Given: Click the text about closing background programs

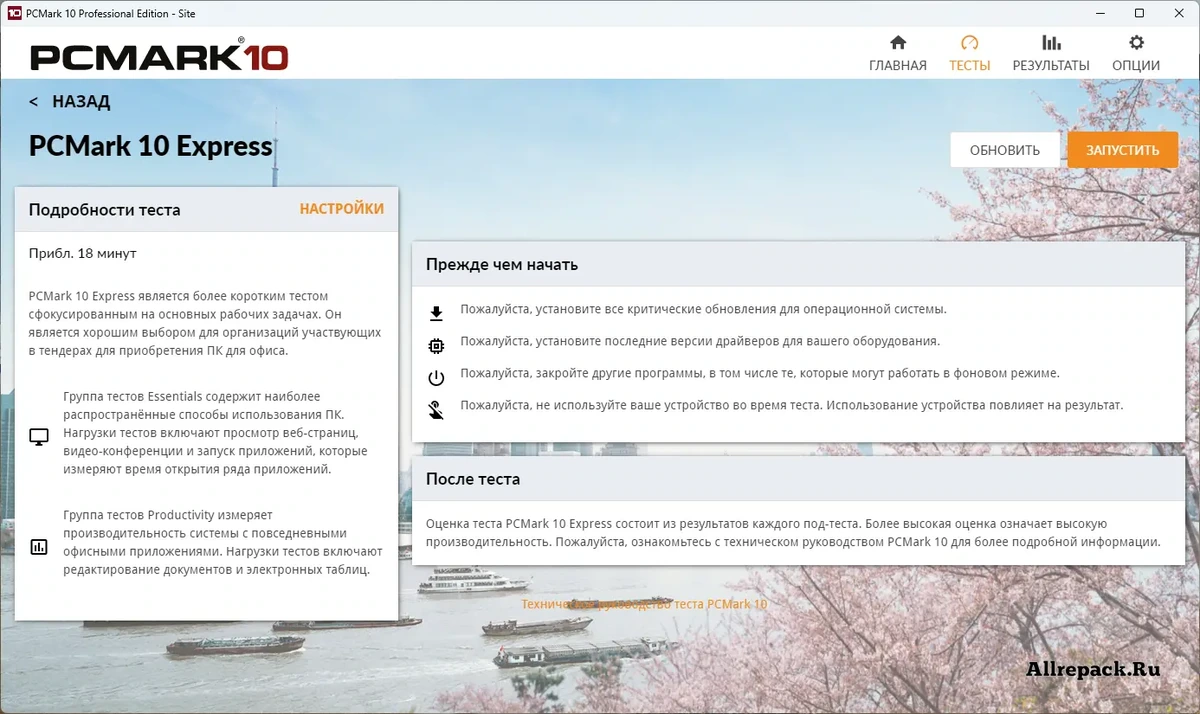Looking at the screenshot, I should [760, 373].
